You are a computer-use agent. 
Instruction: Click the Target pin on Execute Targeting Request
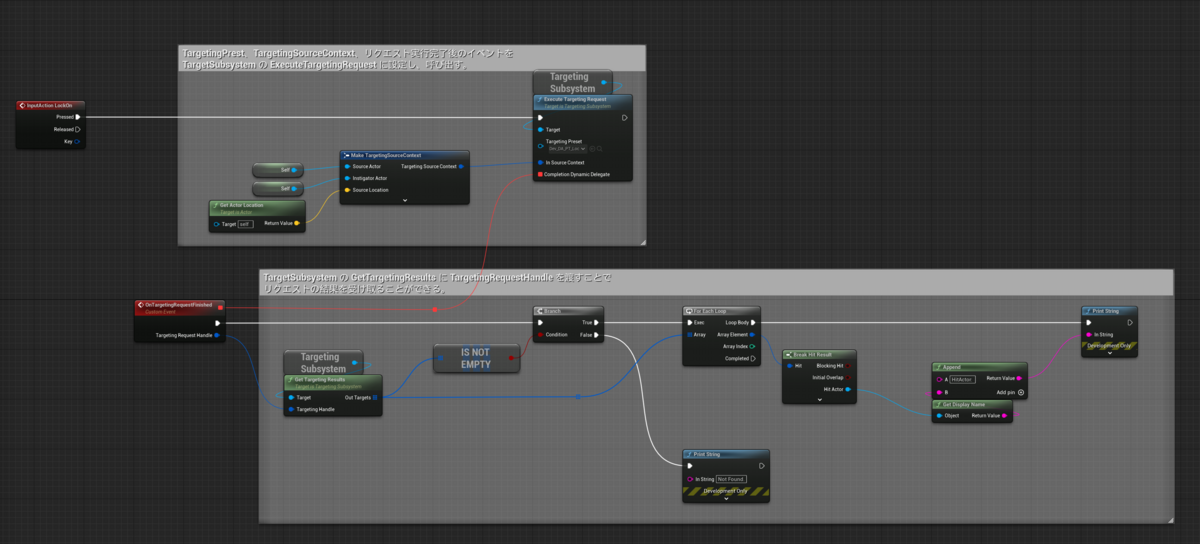pos(541,130)
